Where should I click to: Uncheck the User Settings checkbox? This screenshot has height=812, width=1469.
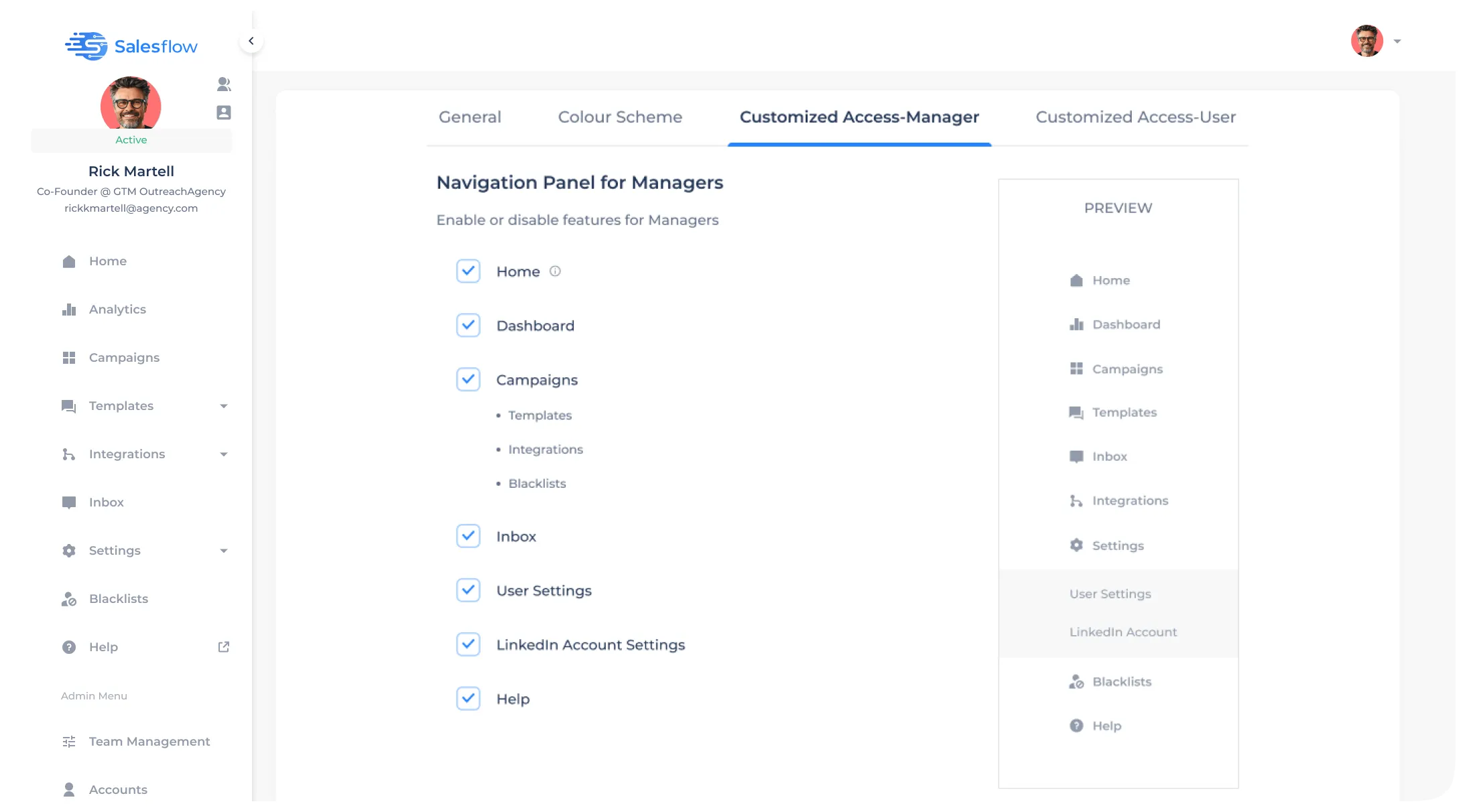point(468,590)
